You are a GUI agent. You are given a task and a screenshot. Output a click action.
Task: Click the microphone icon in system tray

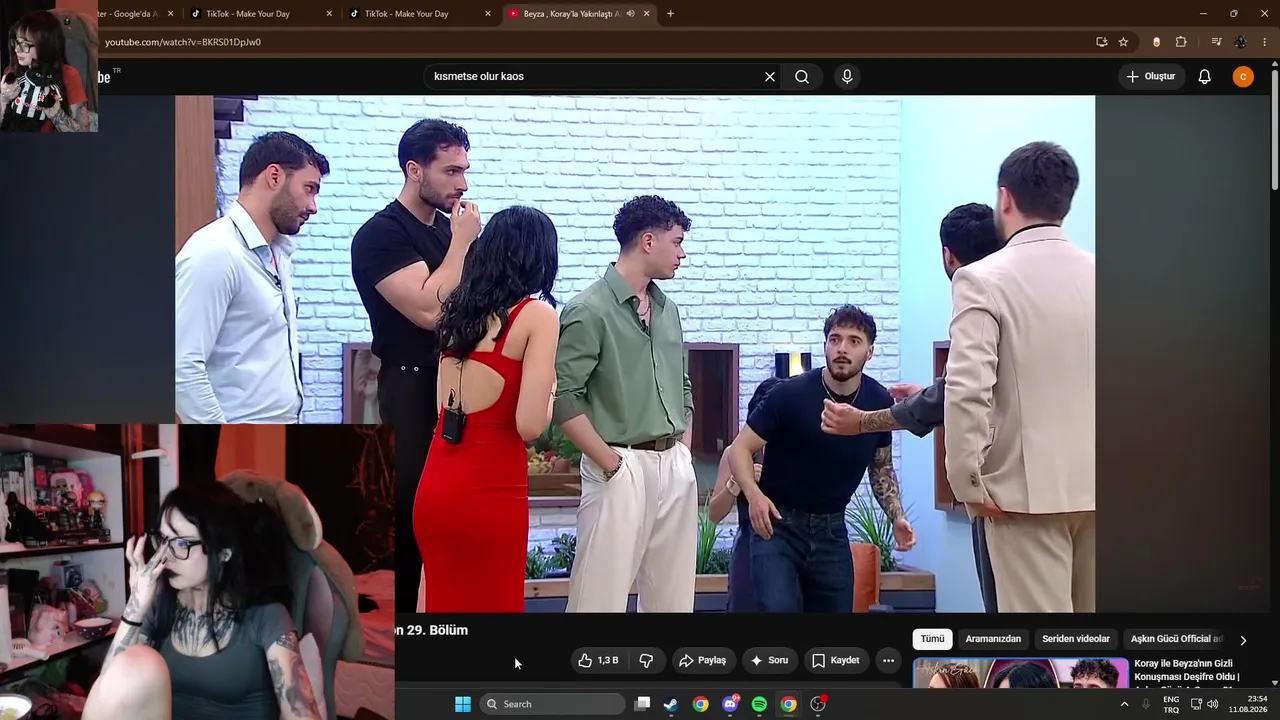click(x=1146, y=704)
